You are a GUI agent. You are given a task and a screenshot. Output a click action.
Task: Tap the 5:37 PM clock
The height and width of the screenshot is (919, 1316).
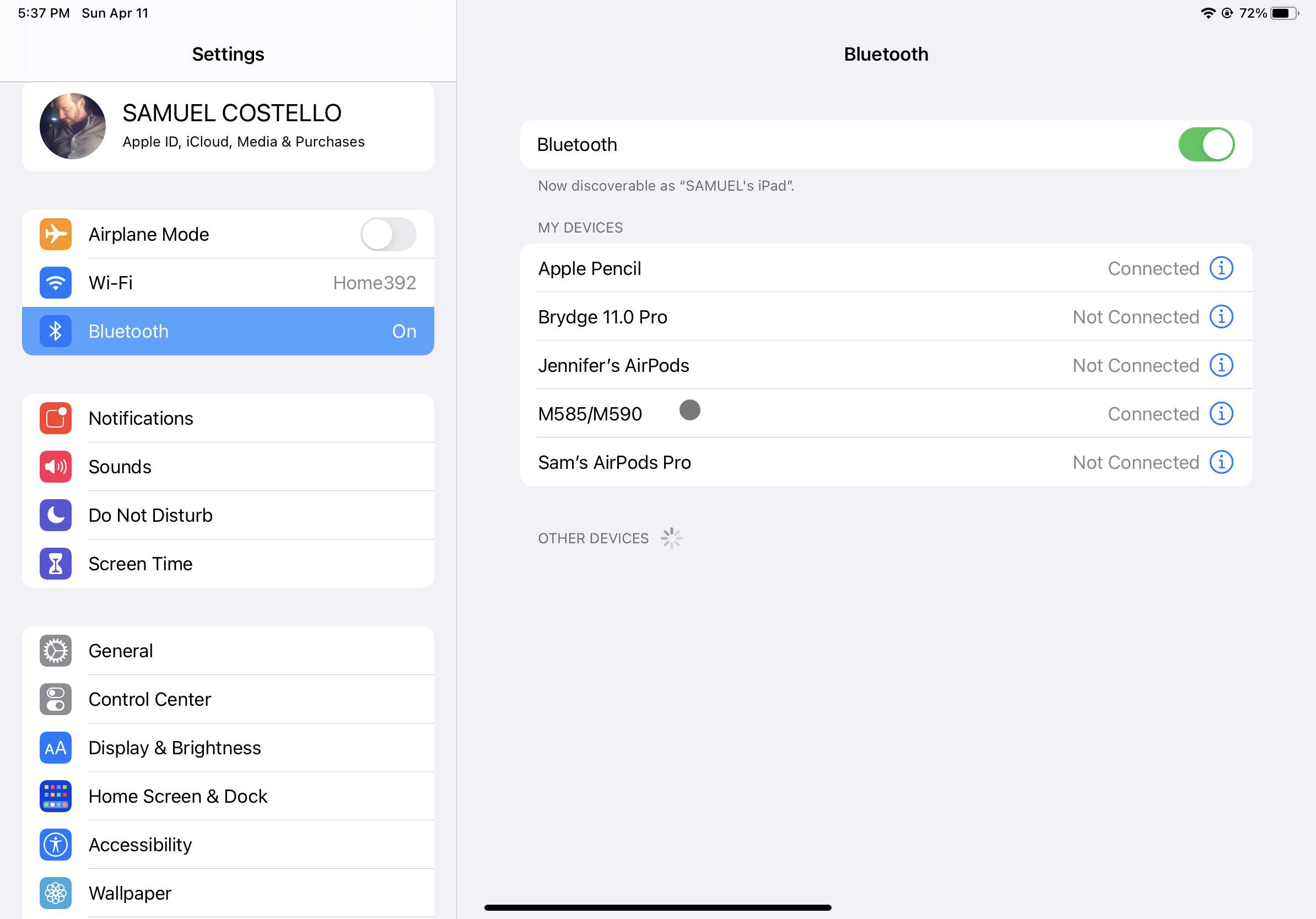tap(44, 13)
